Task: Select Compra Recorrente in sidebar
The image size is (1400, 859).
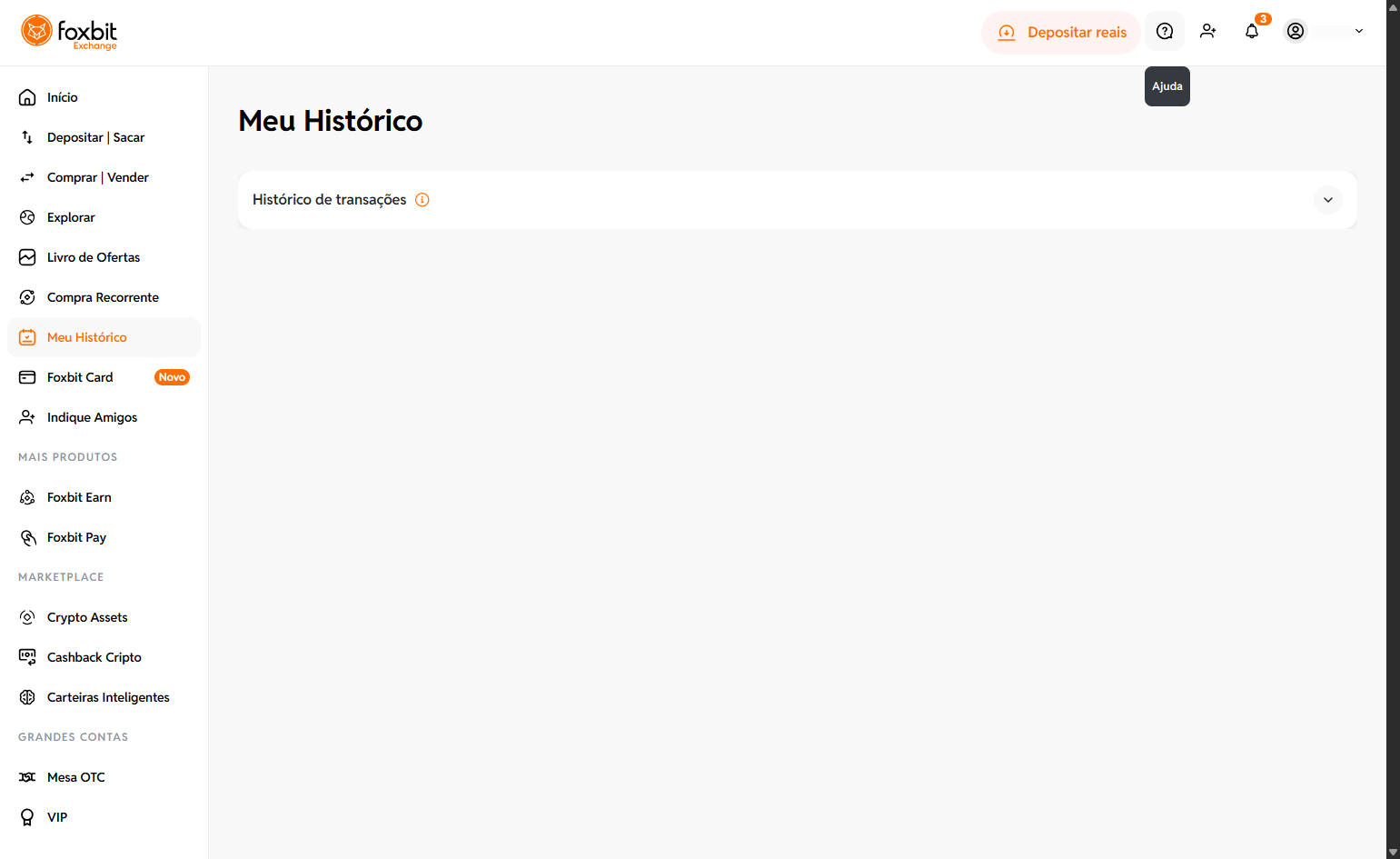Action: tap(104, 297)
